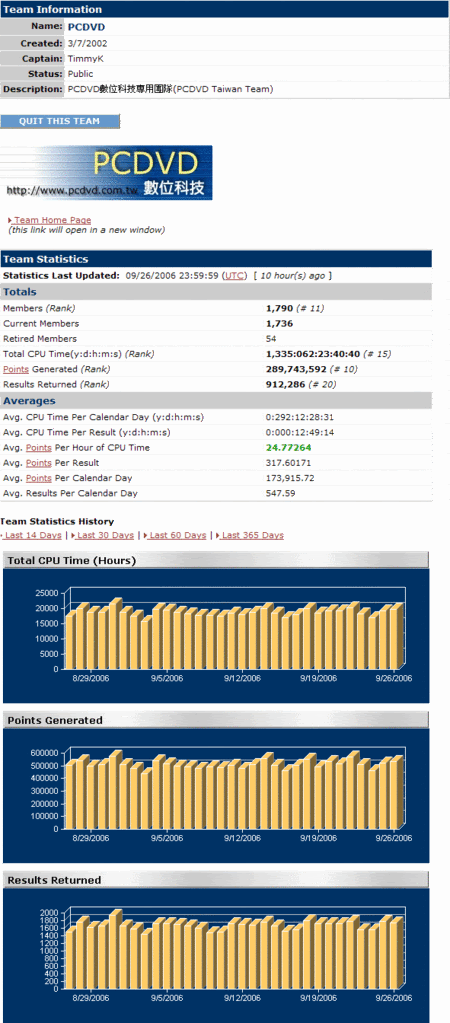The height and width of the screenshot is (1023, 450).
Task: Click the Averages section heading
Action: point(29,401)
